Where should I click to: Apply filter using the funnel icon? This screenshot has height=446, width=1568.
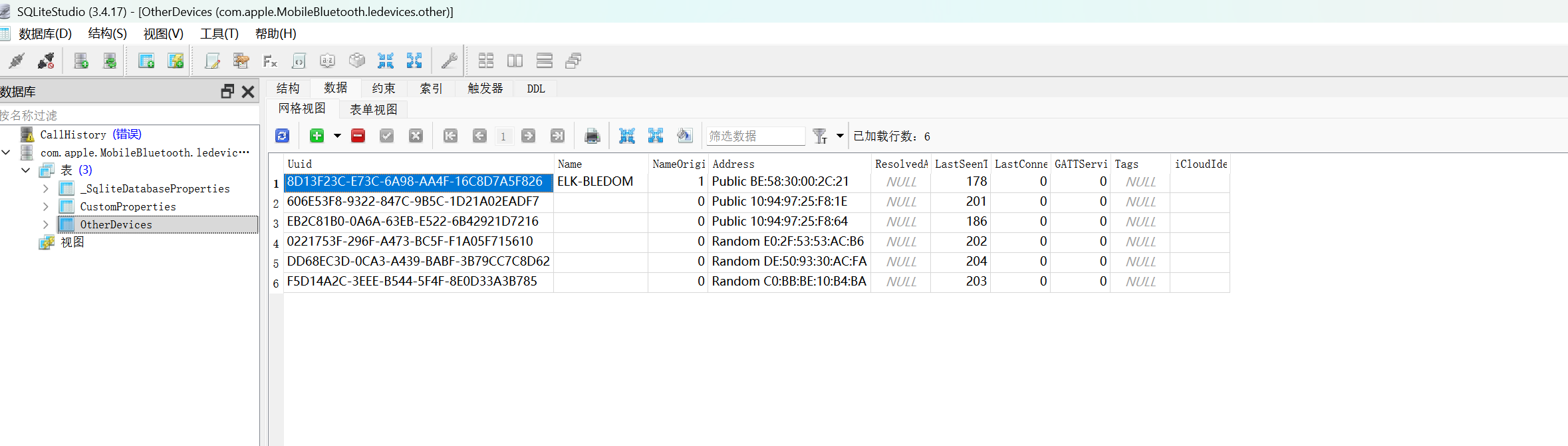point(820,136)
